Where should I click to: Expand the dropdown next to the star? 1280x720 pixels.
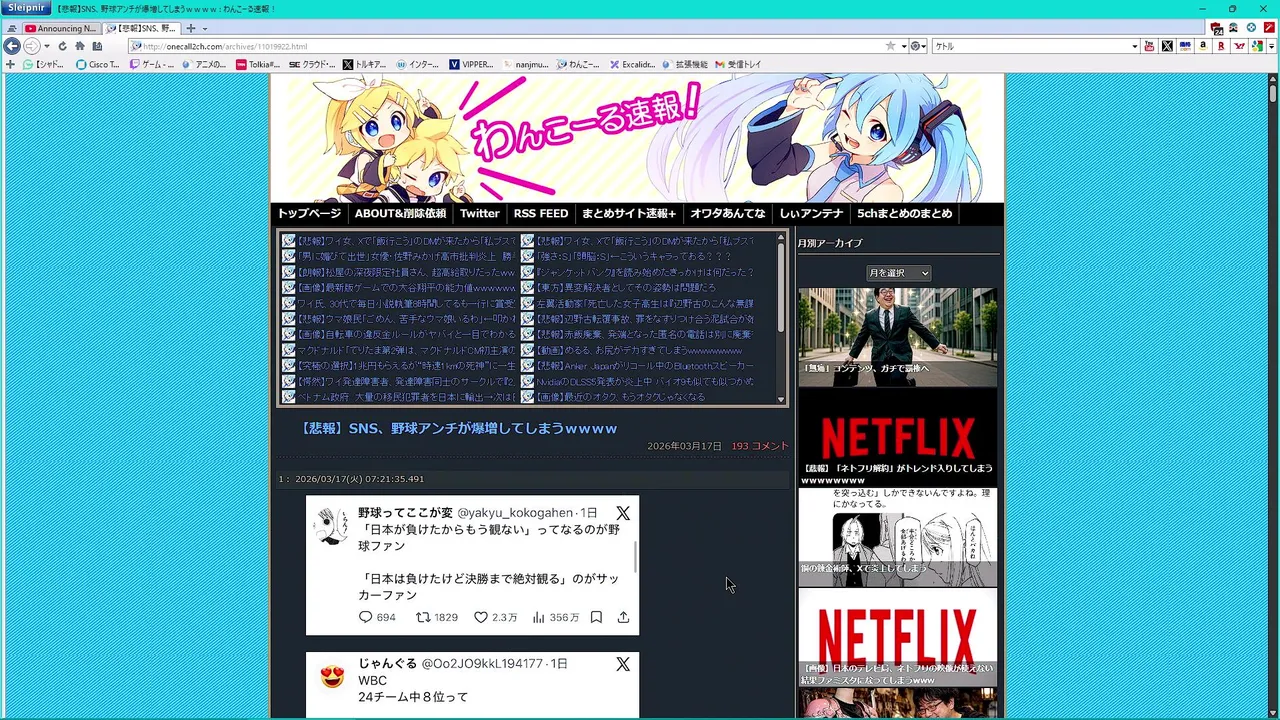pyautogui.click(x=904, y=46)
